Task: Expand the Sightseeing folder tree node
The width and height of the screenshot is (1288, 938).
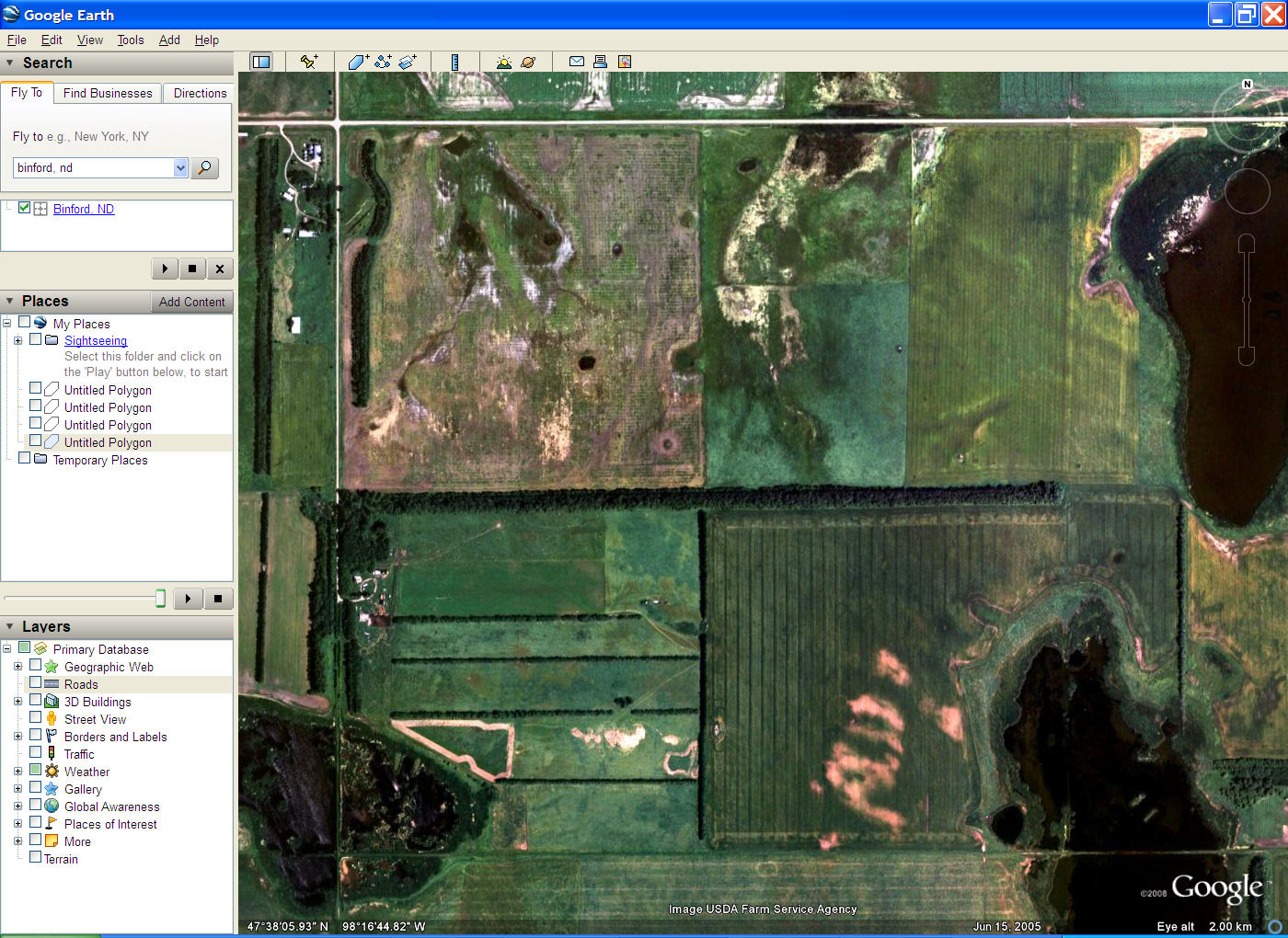Action: point(17,340)
